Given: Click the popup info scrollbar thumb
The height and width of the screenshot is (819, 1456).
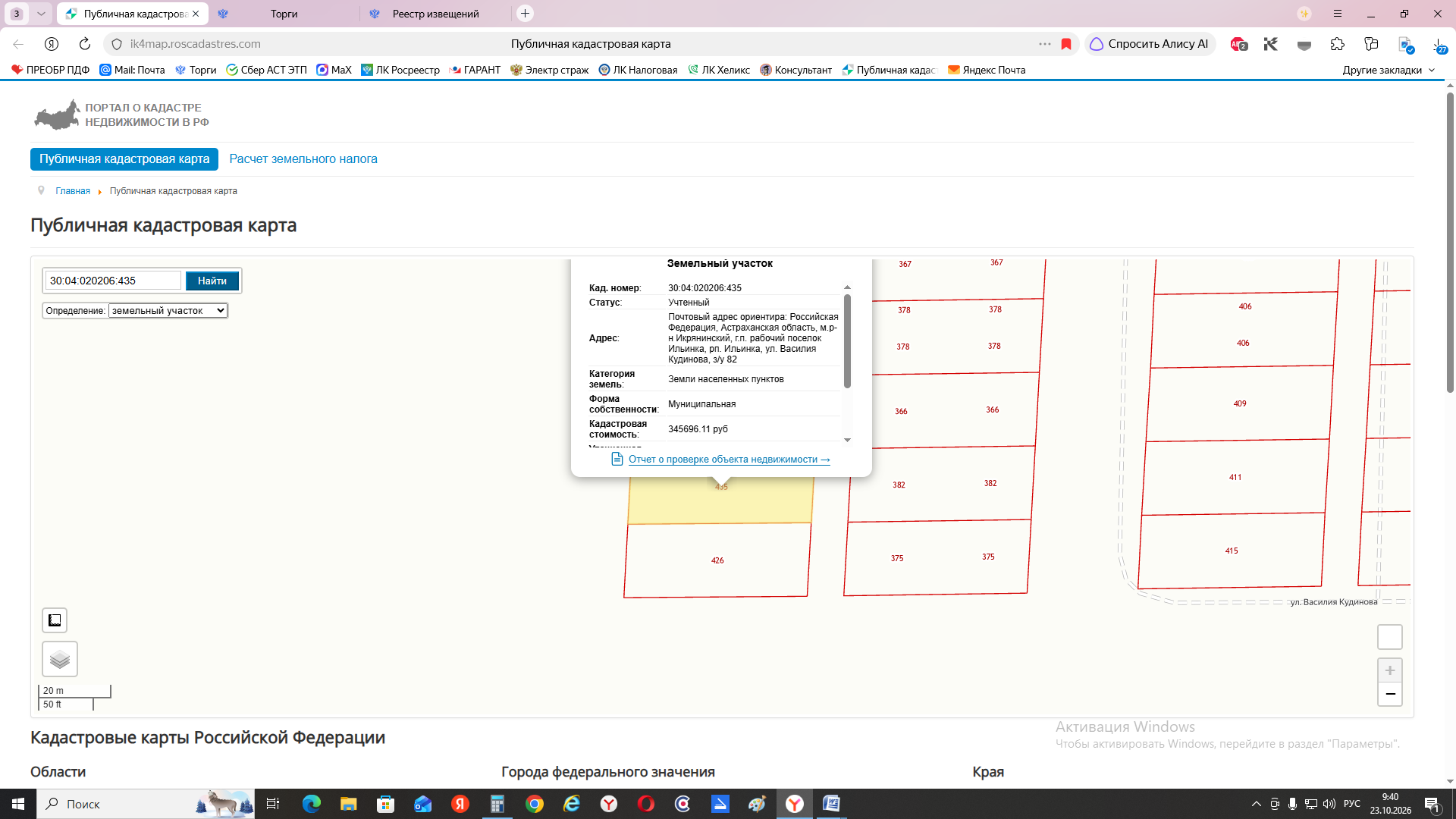Looking at the screenshot, I should [847, 341].
